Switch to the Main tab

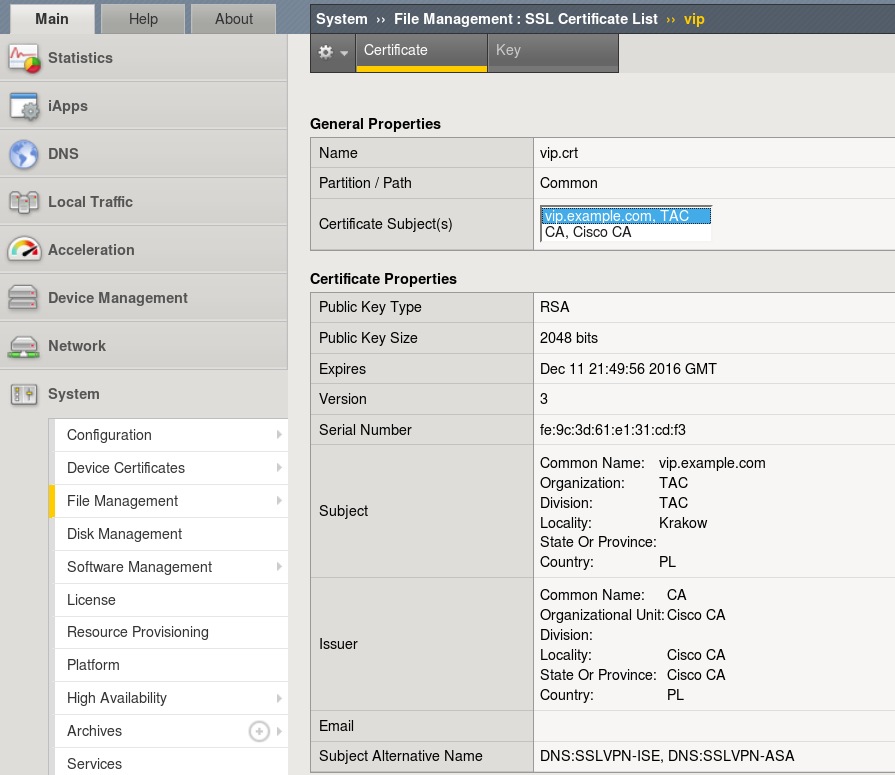tap(52, 19)
